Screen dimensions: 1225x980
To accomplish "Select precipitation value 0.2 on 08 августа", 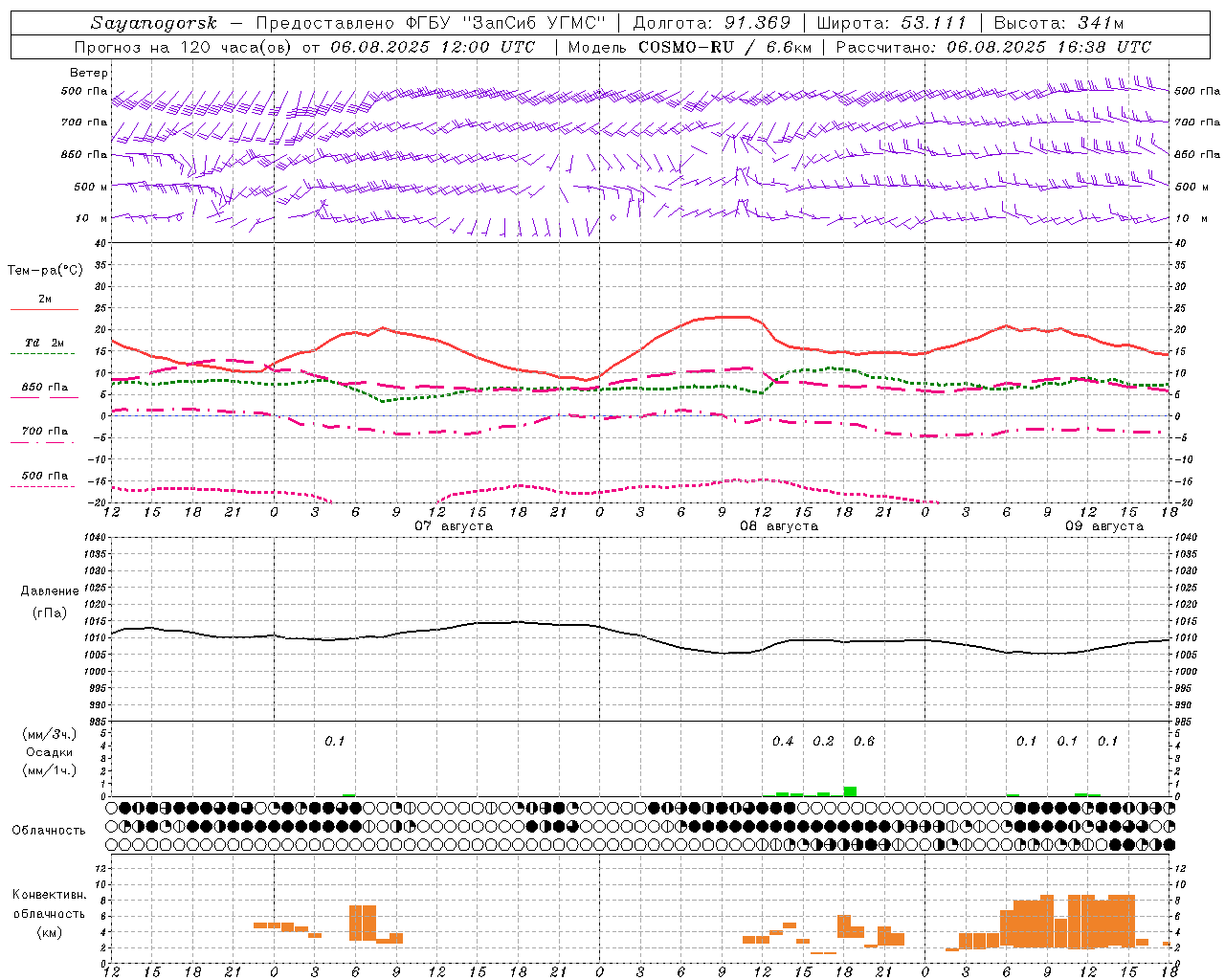I will tap(823, 742).
